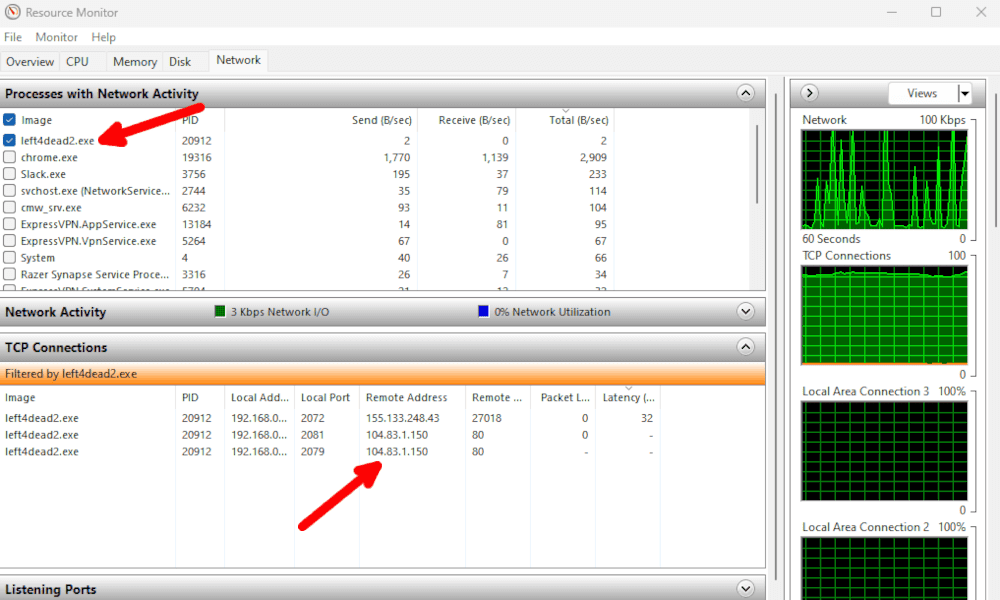This screenshot has height=600, width=1000.
Task: Sort TCP connections by Remote Port header
Action: pos(497,397)
